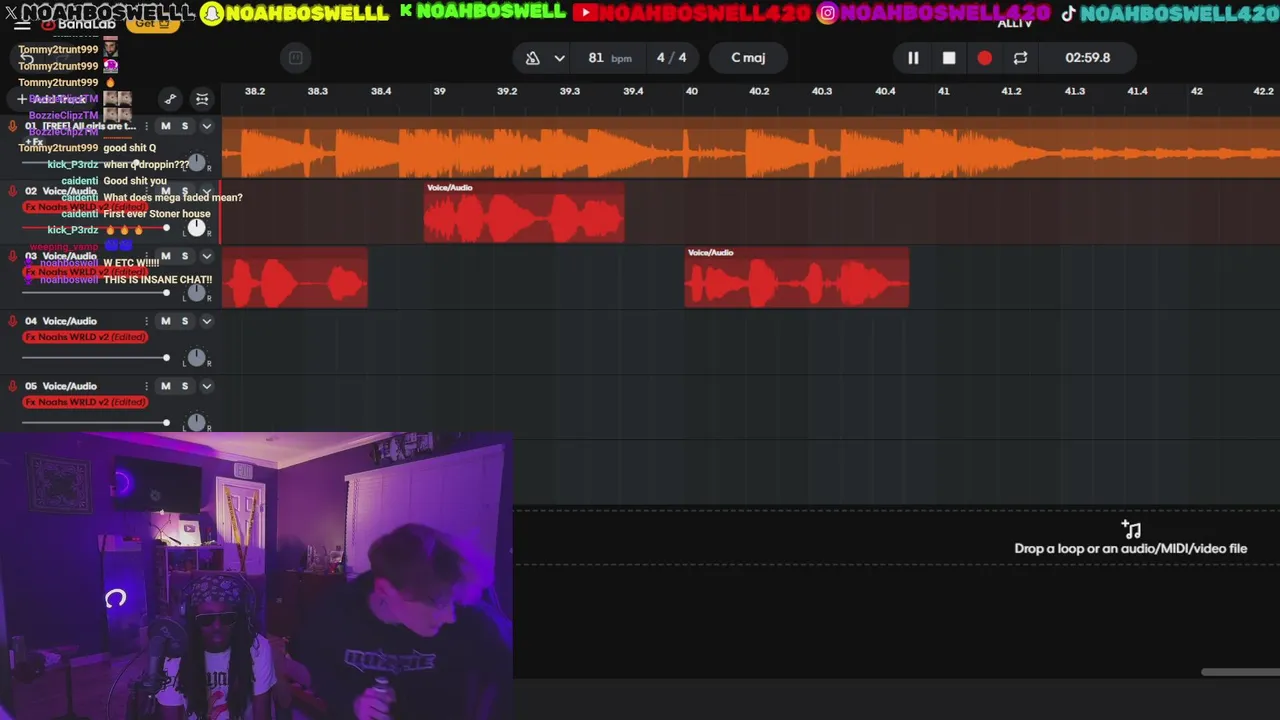Image resolution: width=1280 pixels, height=720 pixels.
Task: Open the C maj key selector
Action: 748,57
